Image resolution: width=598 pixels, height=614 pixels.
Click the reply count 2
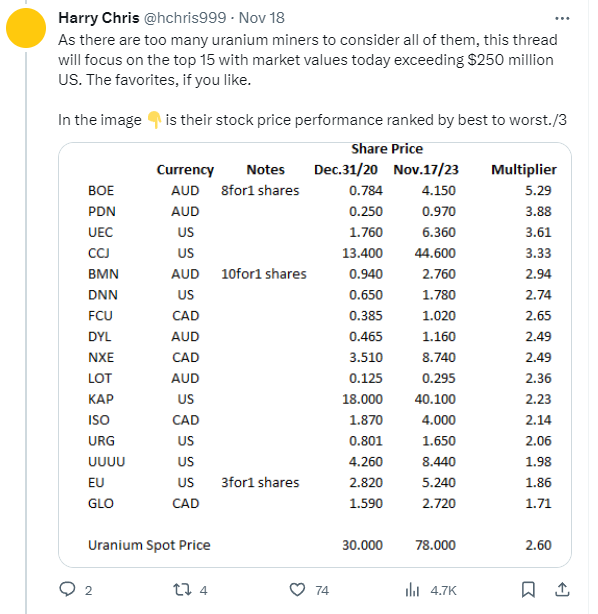click(89, 590)
